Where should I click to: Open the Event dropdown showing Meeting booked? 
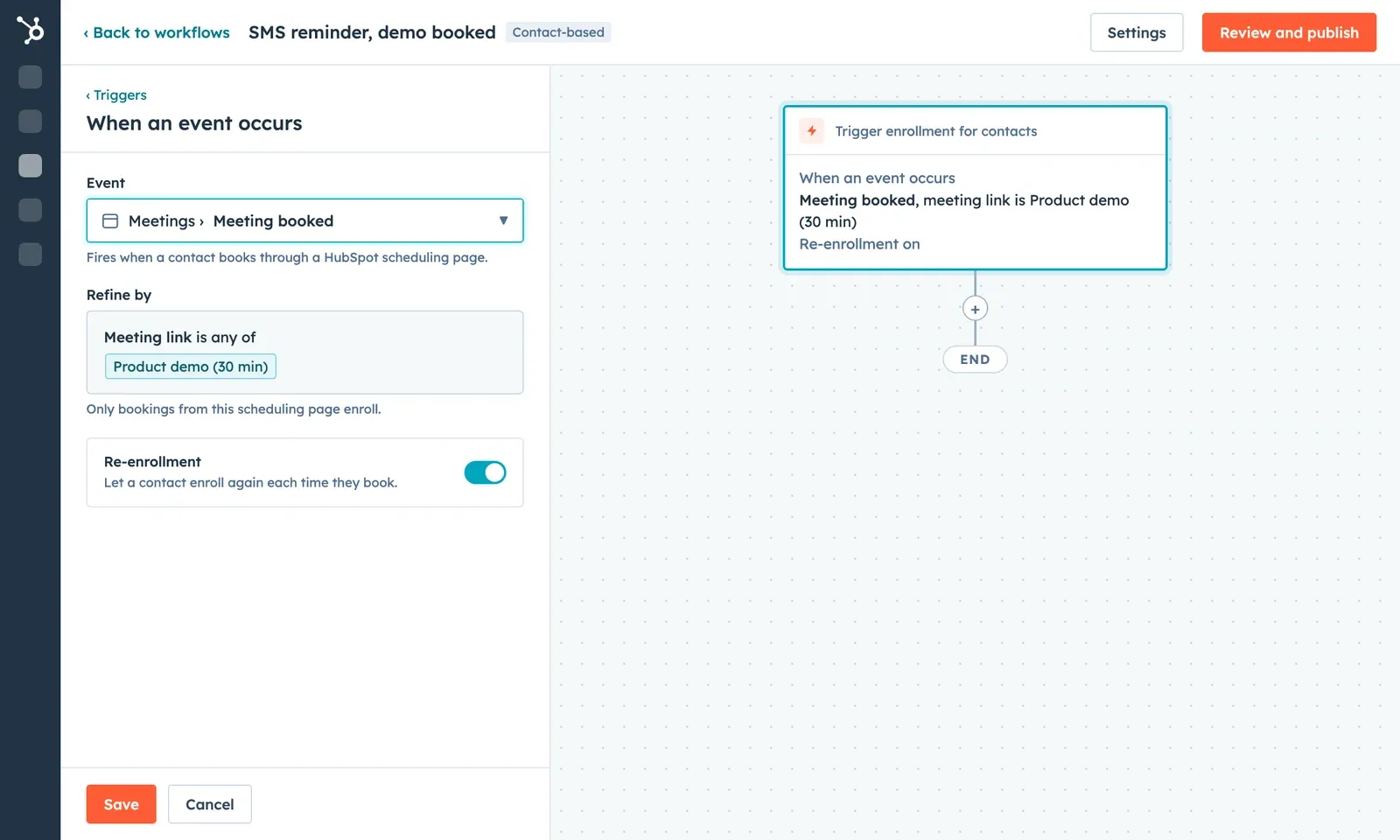click(304, 220)
